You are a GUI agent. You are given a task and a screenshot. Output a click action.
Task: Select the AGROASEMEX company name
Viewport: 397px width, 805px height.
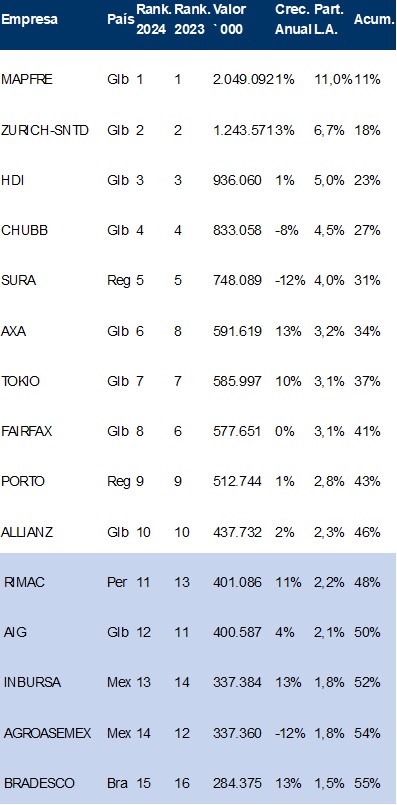click(x=47, y=733)
